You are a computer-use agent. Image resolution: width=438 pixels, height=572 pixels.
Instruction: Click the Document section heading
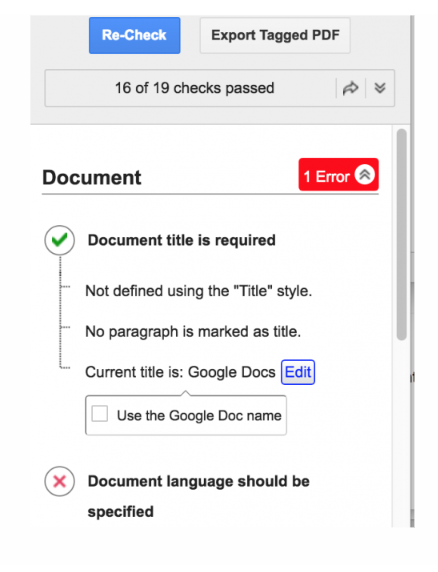coord(92,178)
